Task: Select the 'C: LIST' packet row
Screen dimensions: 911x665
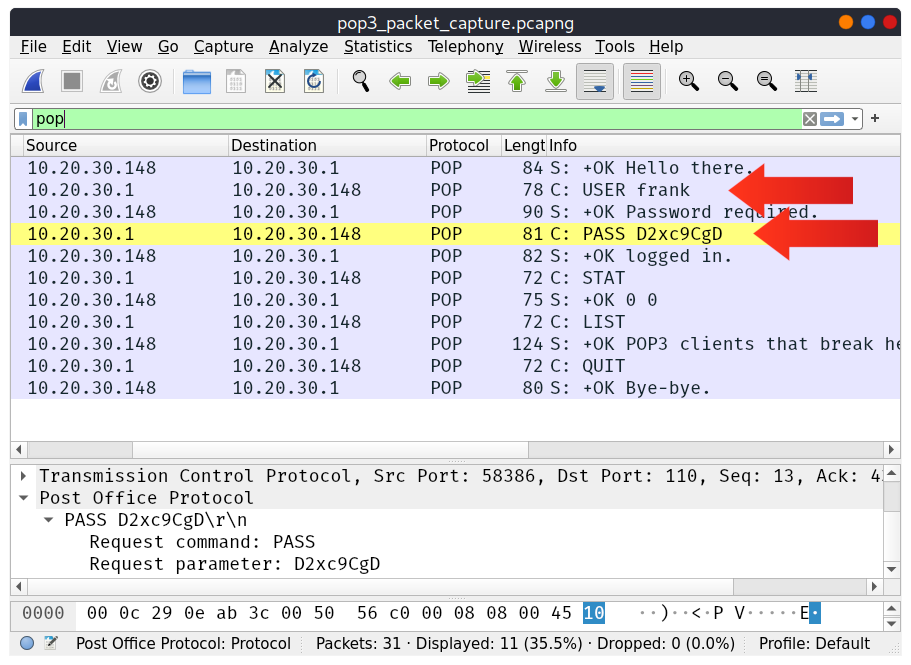Action: [x=456, y=322]
